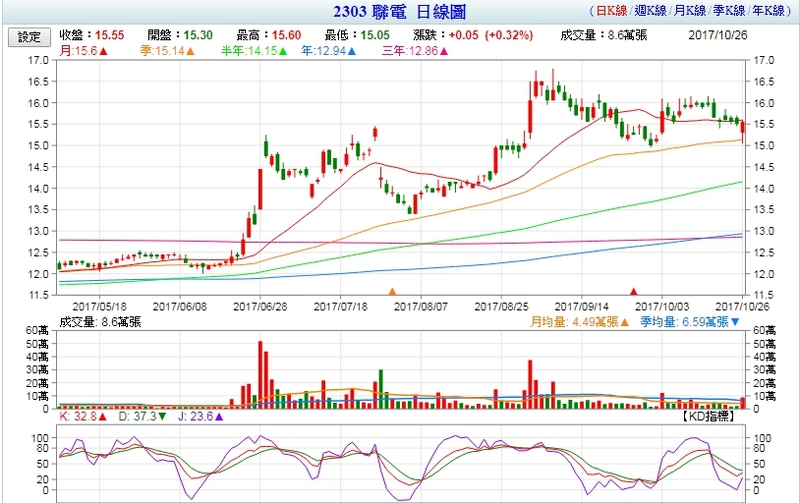Click the red up arrow beside 月:15.6

tap(103, 51)
